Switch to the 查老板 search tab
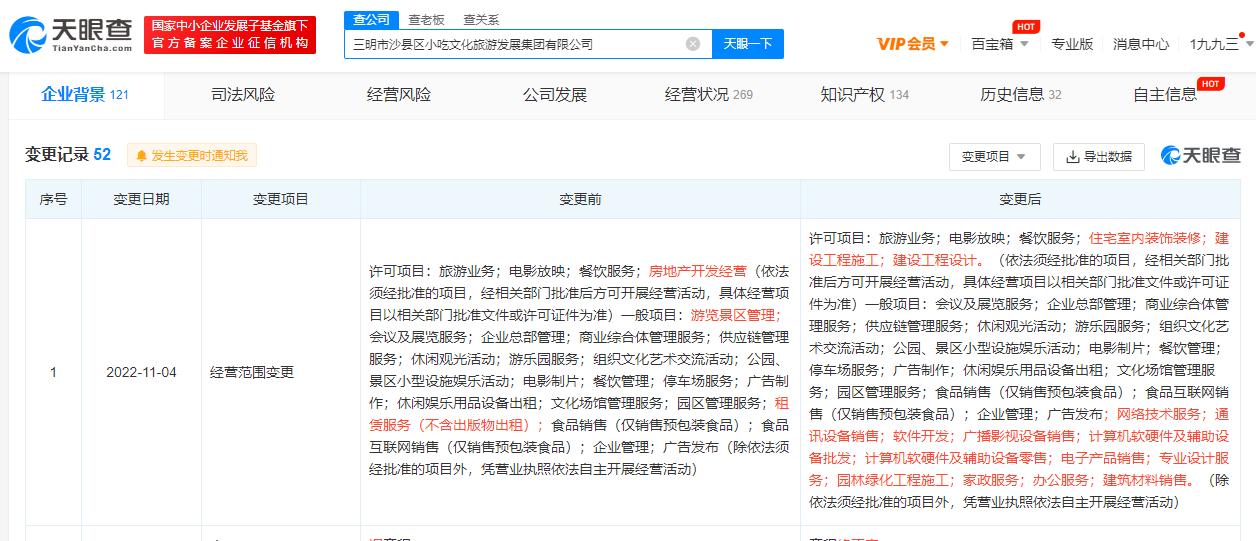The height and width of the screenshot is (541, 1256). point(427,20)
